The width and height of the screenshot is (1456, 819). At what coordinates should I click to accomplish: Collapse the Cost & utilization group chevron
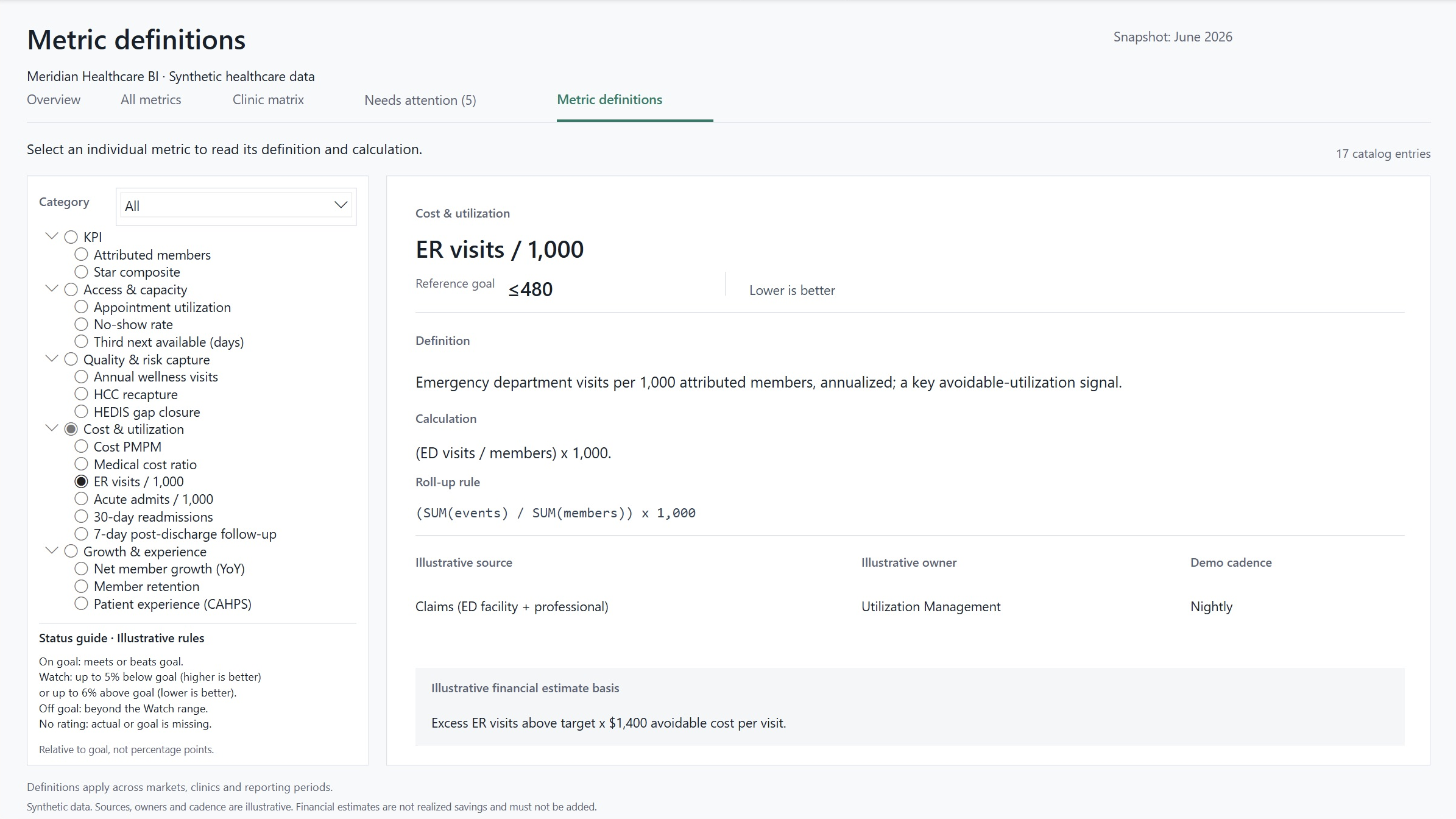(52, 428)
